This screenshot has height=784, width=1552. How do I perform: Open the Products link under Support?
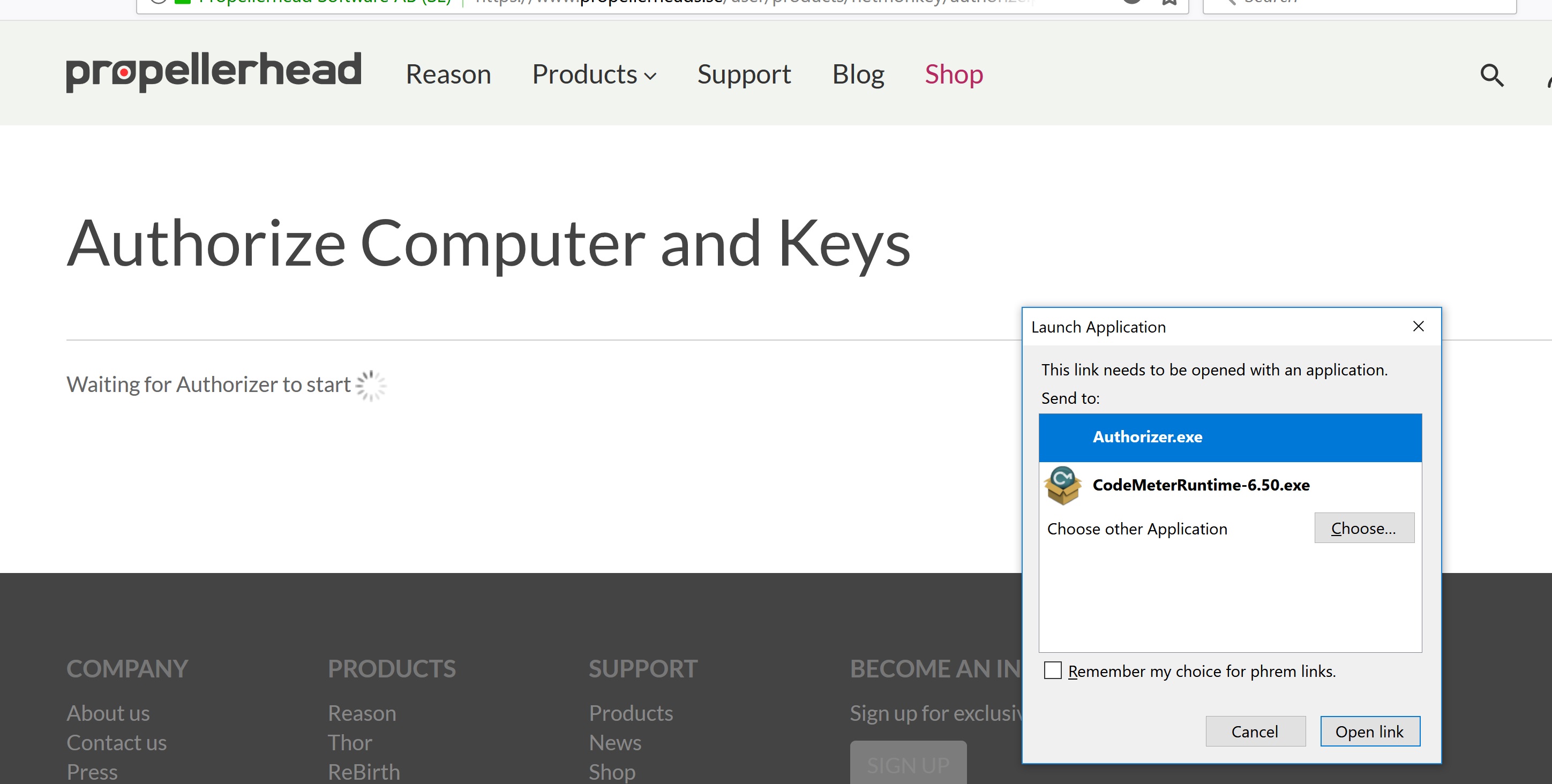pyautogui.click(x=631, y=713)
